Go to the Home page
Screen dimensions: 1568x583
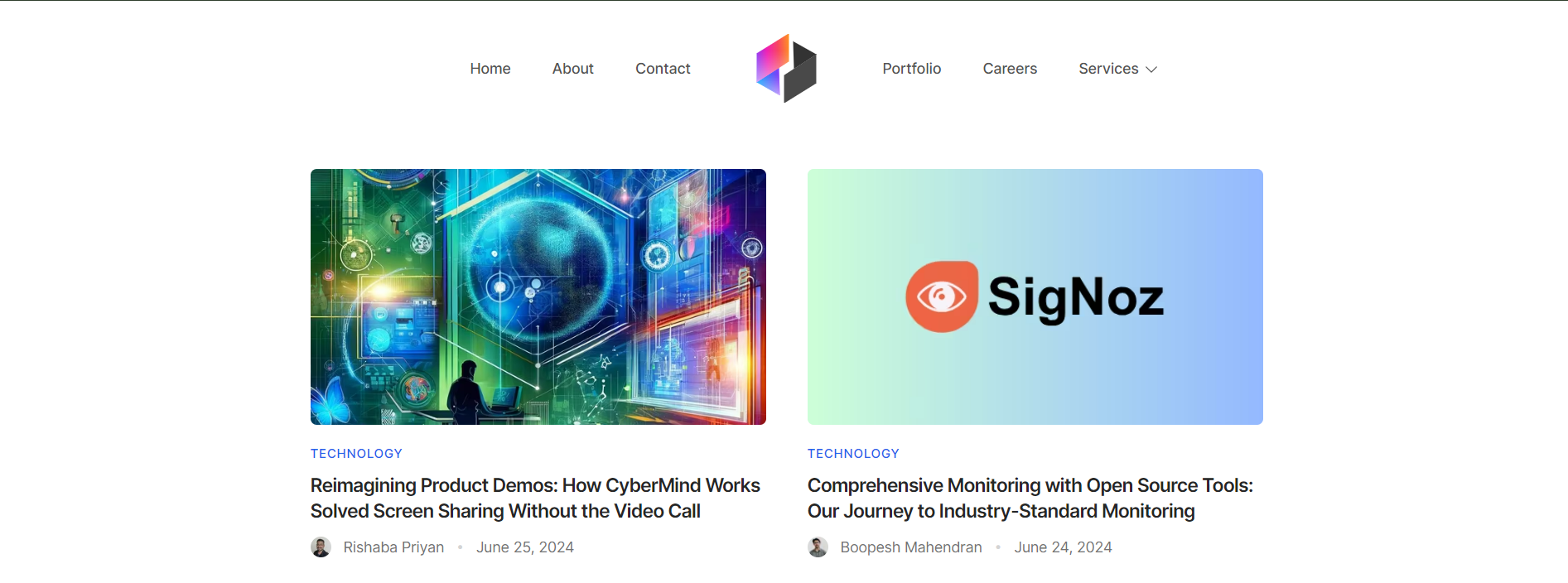tap(490, 69)
